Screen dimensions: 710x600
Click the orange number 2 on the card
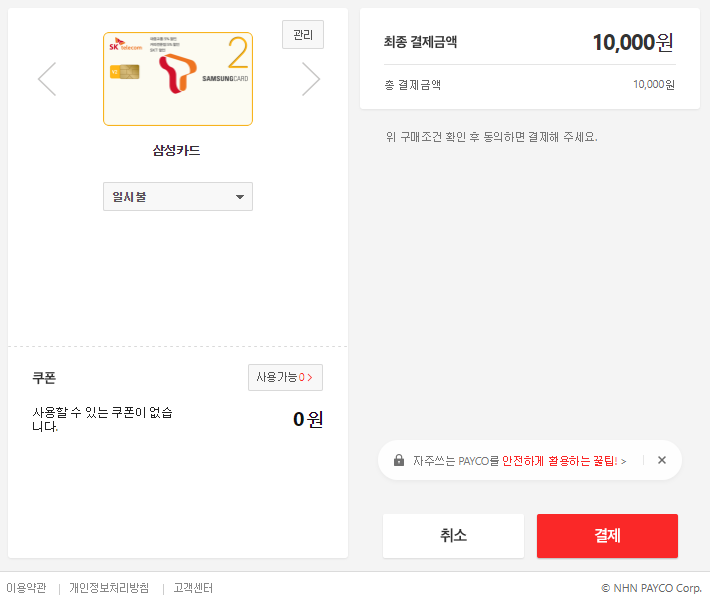point(238,53)
